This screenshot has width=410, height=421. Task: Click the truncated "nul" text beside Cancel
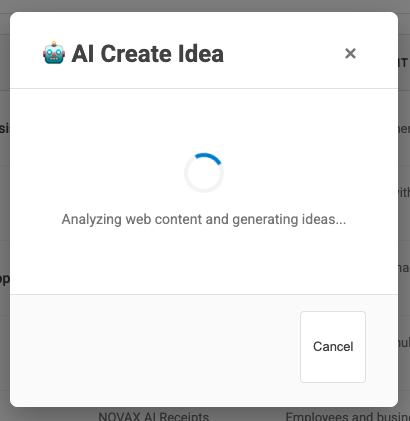tap(404, 342)
